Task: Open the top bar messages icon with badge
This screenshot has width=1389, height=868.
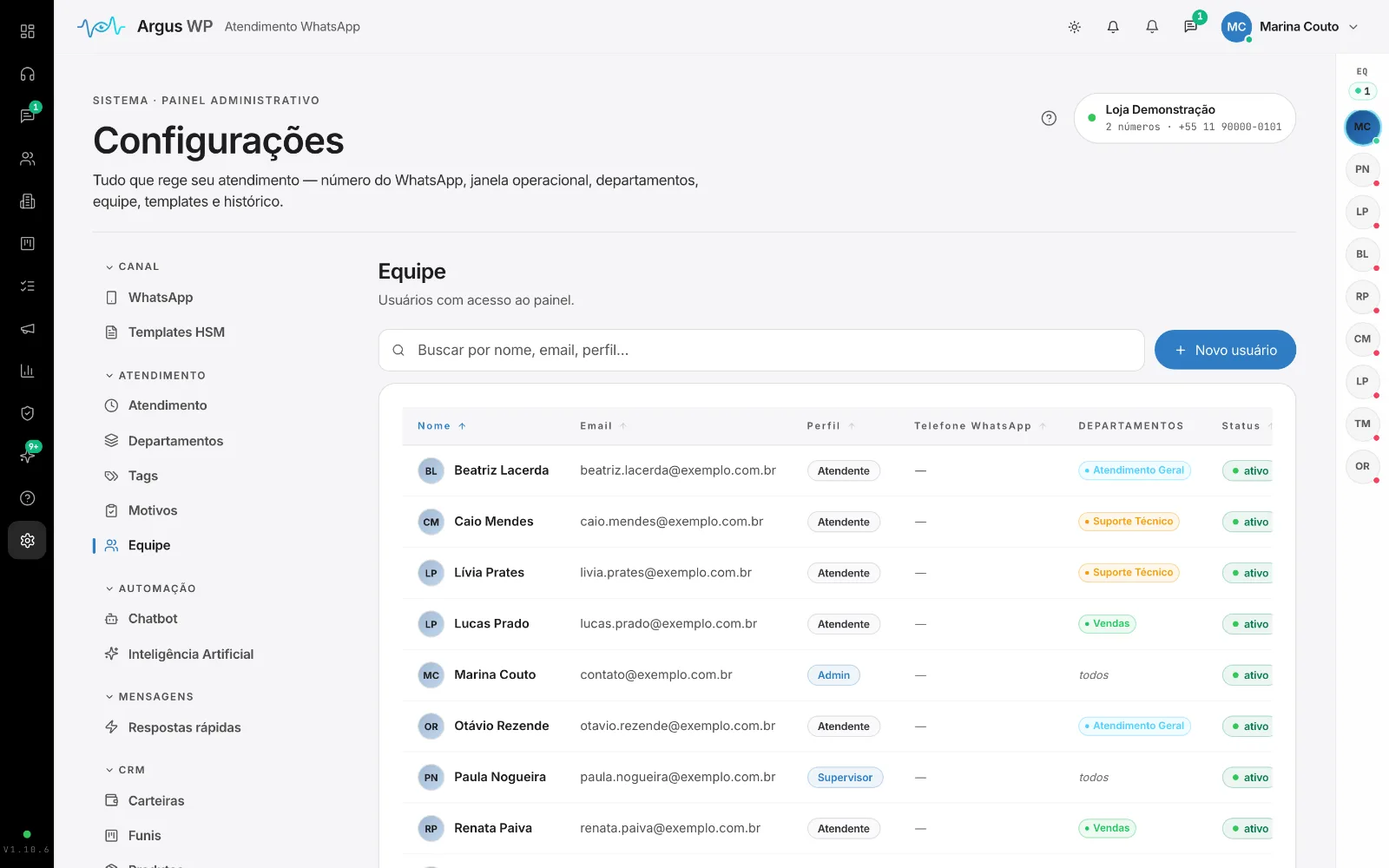Action: (1191, 27)
